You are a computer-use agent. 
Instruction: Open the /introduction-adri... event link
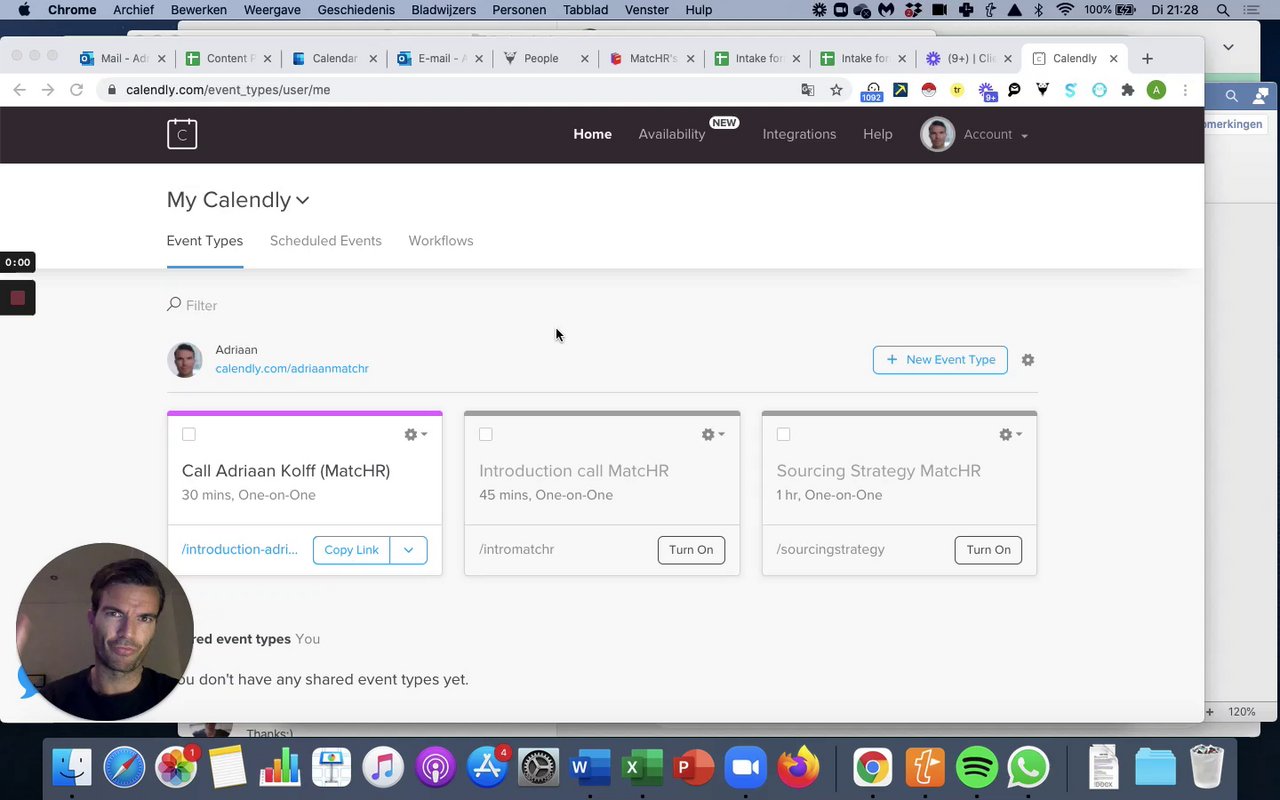[x=240, y=550]
